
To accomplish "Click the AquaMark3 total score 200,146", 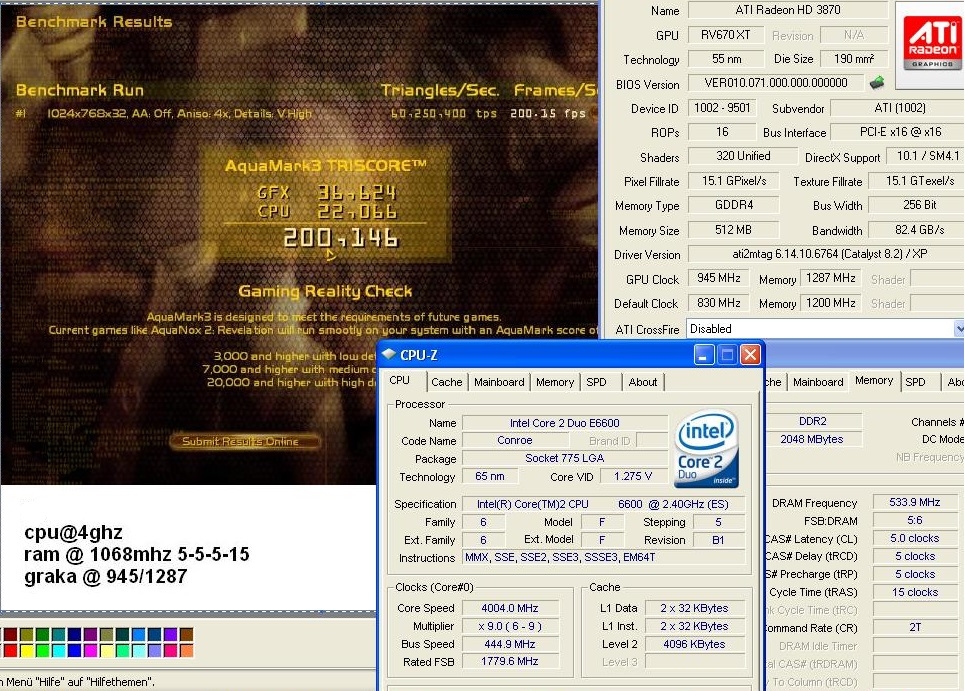I will (340, 238).
